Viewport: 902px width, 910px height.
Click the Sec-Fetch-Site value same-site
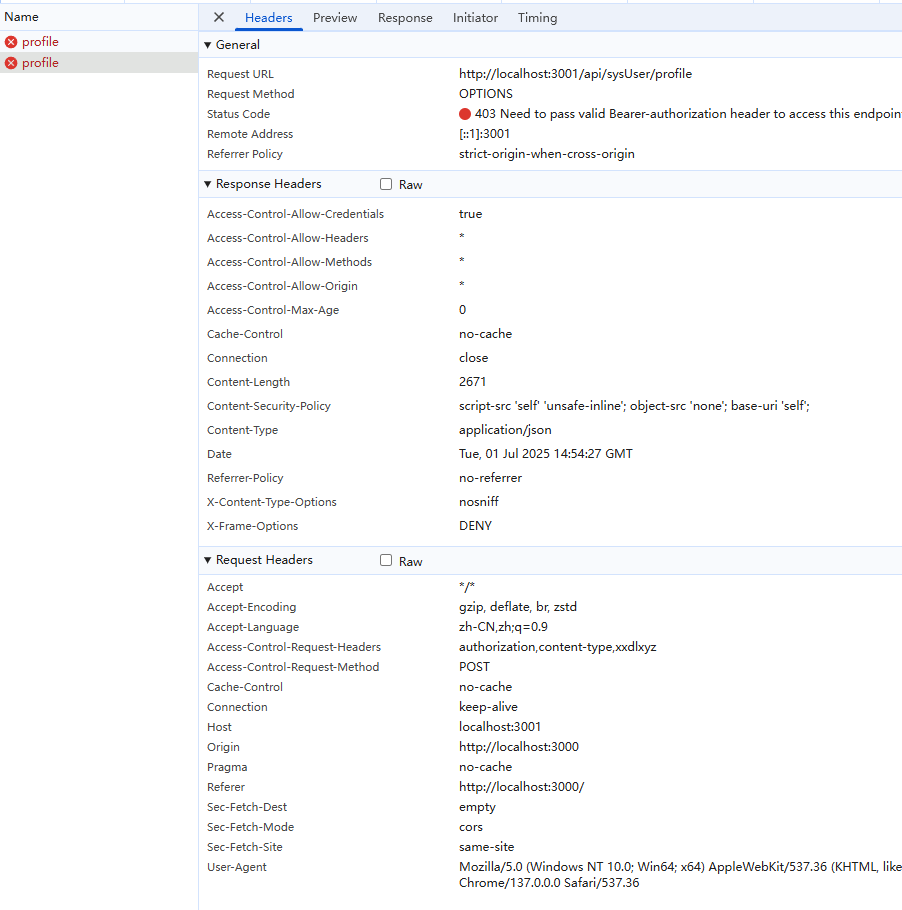point(486,847)
